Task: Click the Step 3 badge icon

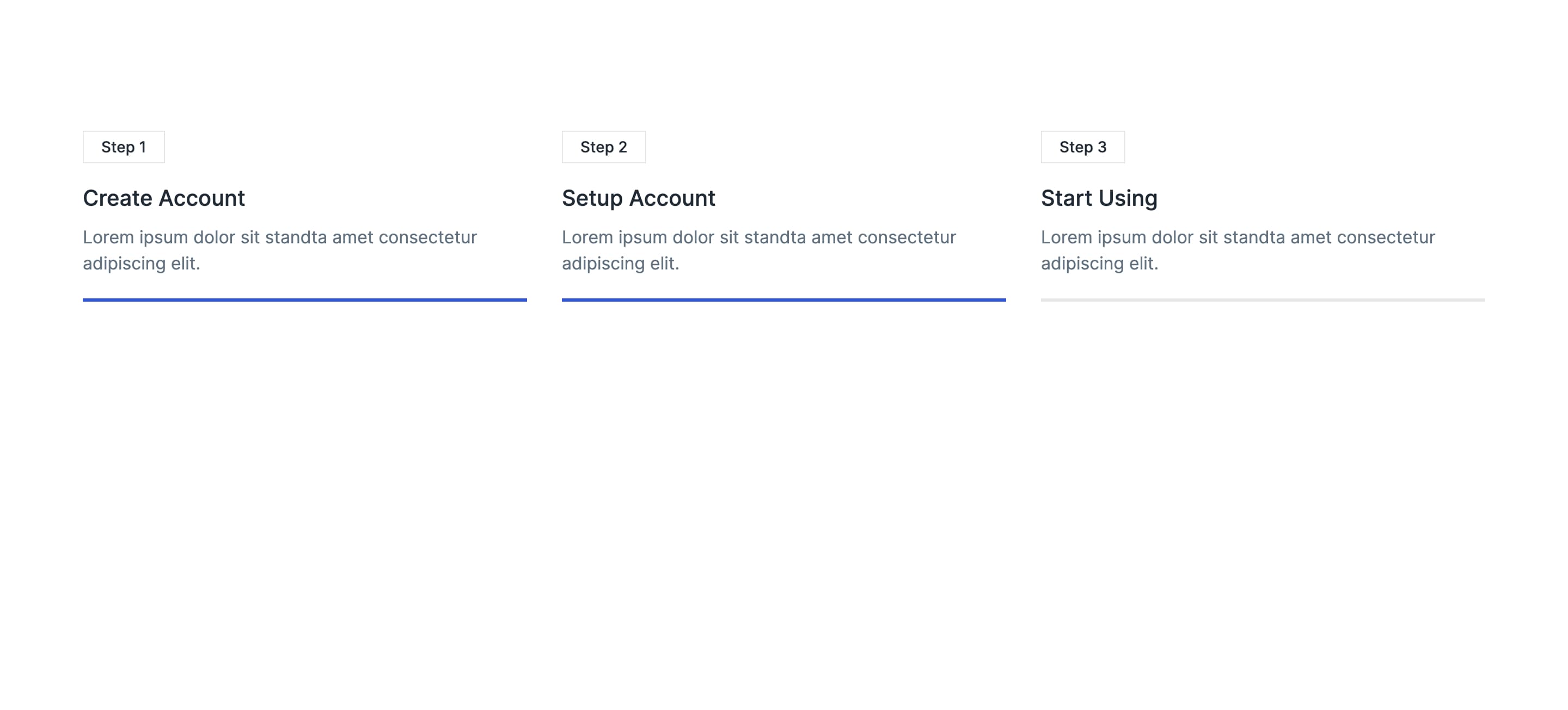Action: [x=1083, y=147]
